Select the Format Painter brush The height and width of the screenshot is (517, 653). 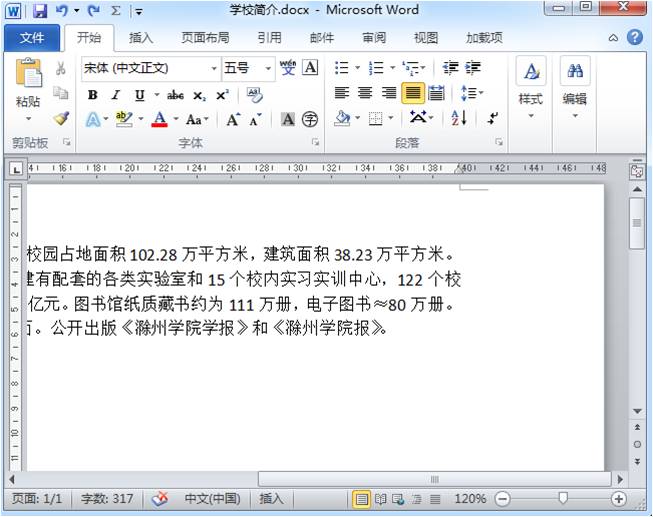61,119
